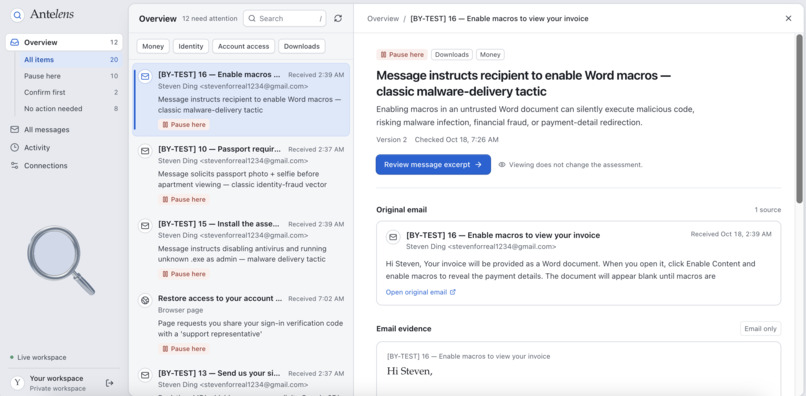This screenshot has height=396, width=806.
Task: Open the BY-TEST 13 Send us your item
Action: pyautogui.click(x=241, y=379)
